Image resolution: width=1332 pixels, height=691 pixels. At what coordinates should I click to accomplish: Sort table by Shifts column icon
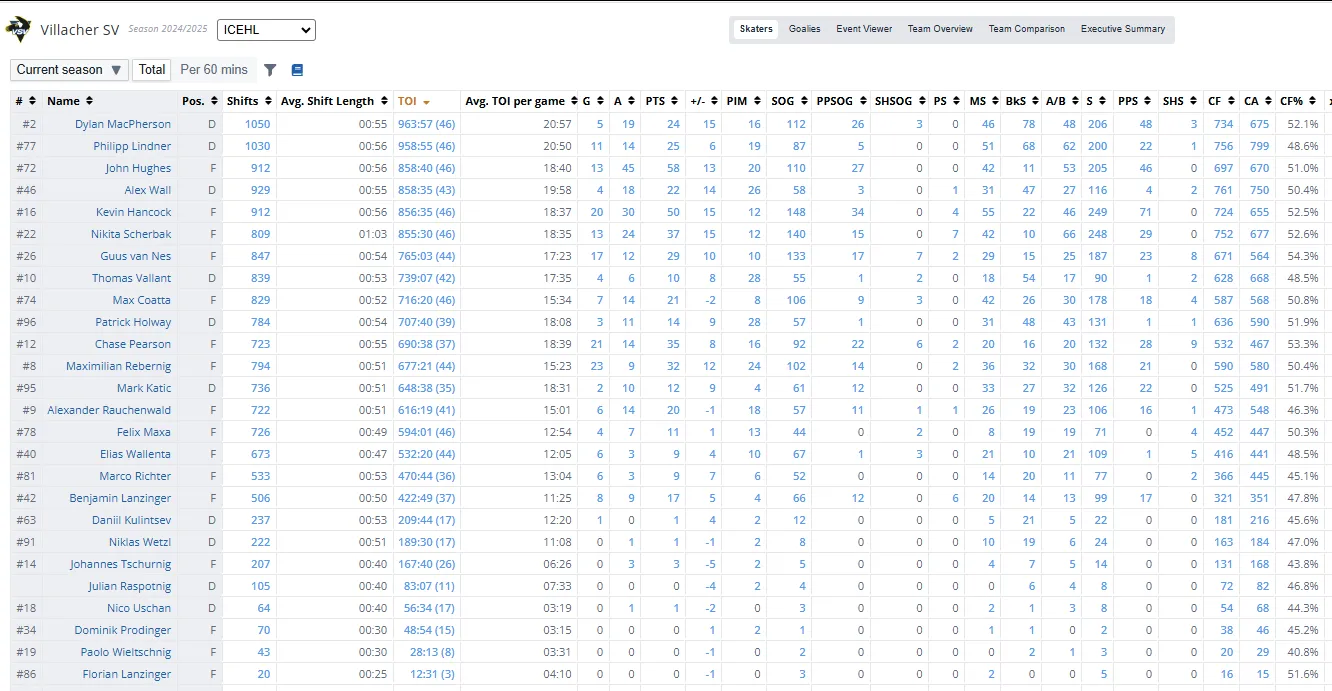pyautogui.click(x=266, y=101)
